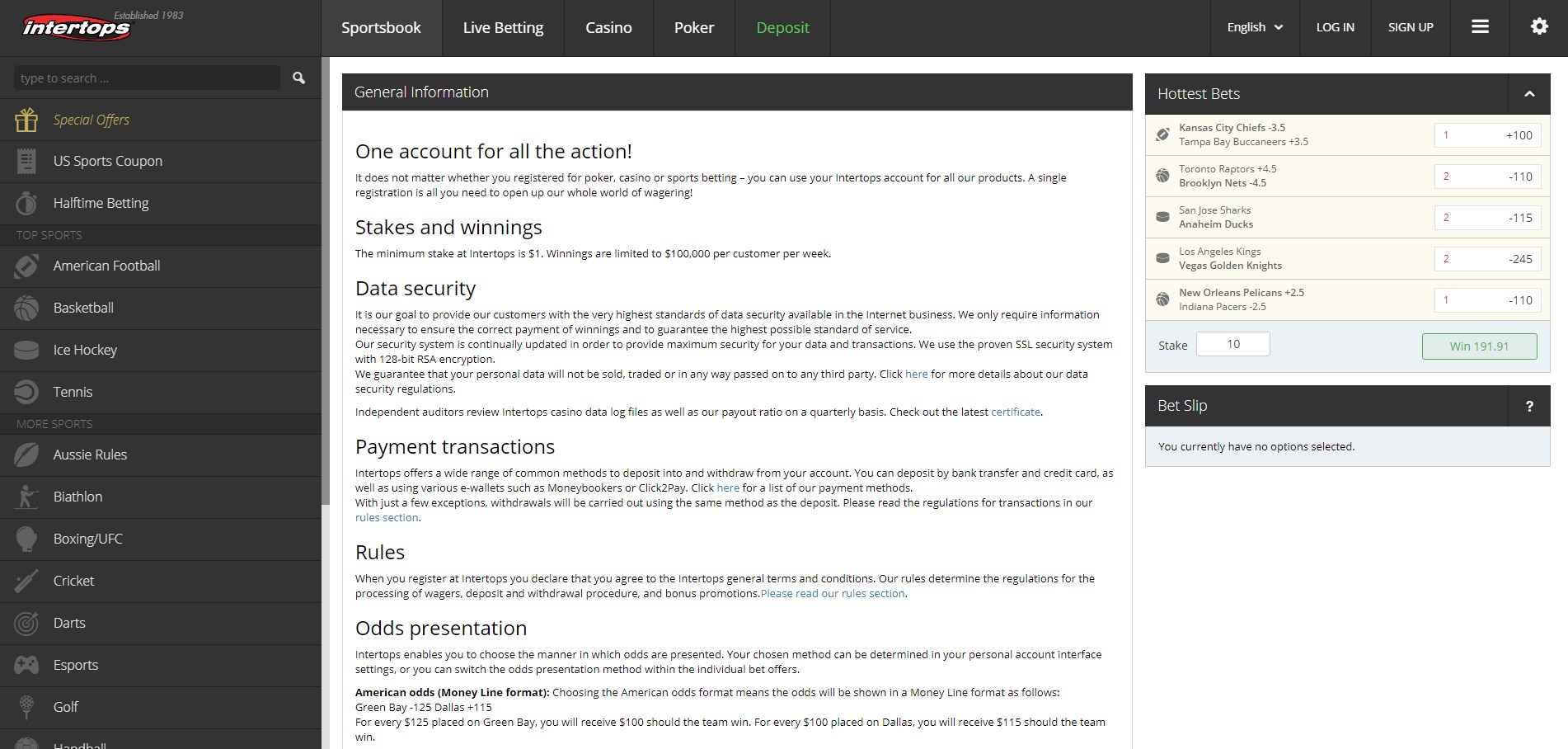Select Basketball label in sidebar
This screenshot has height=749, width=1568.
tap(83, 308)
